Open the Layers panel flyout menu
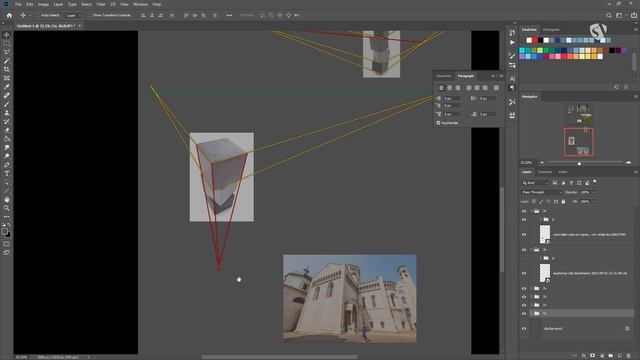 tap(636, 172)
